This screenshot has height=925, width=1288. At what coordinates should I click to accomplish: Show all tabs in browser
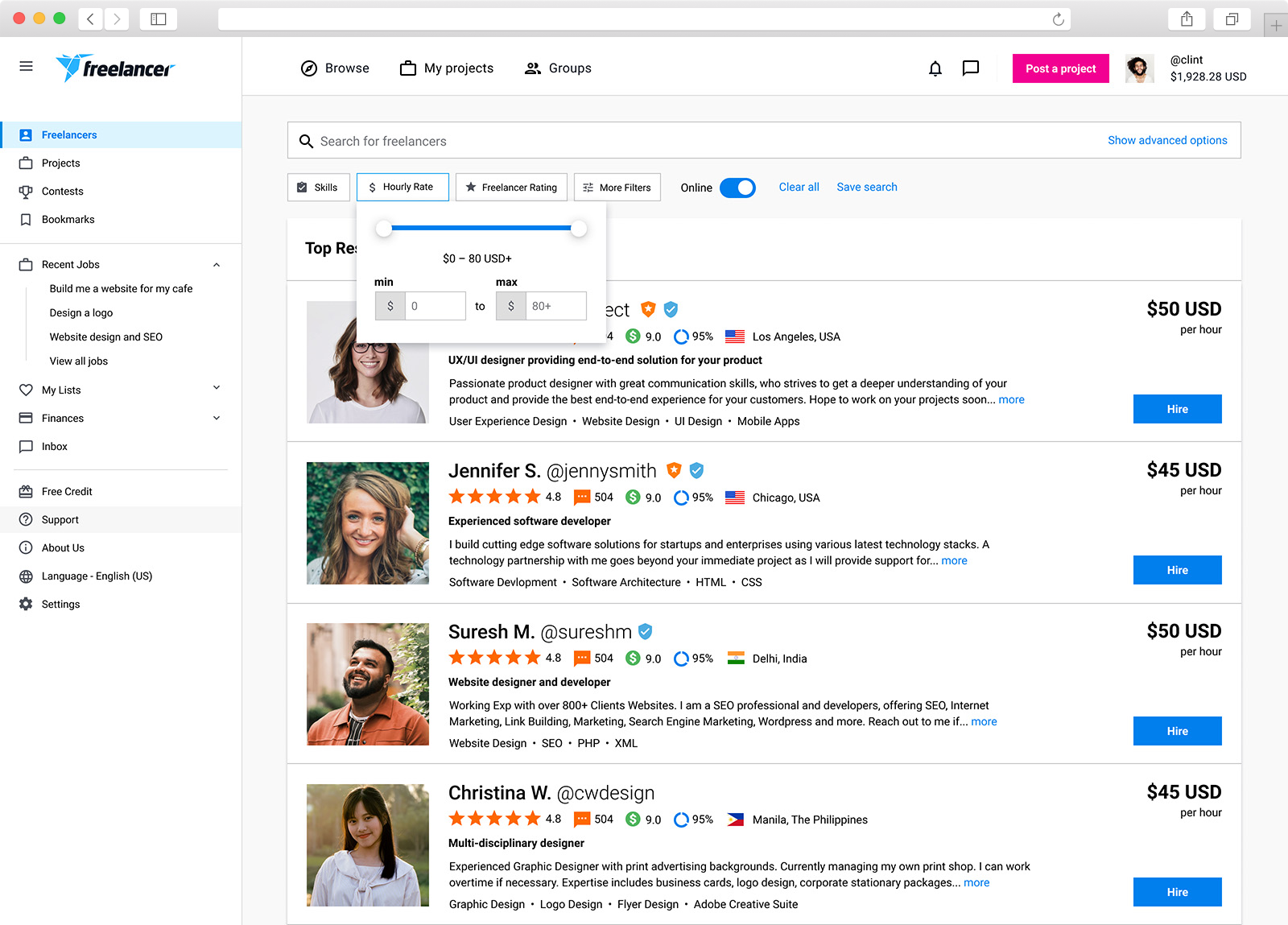tap(1232, 19)
